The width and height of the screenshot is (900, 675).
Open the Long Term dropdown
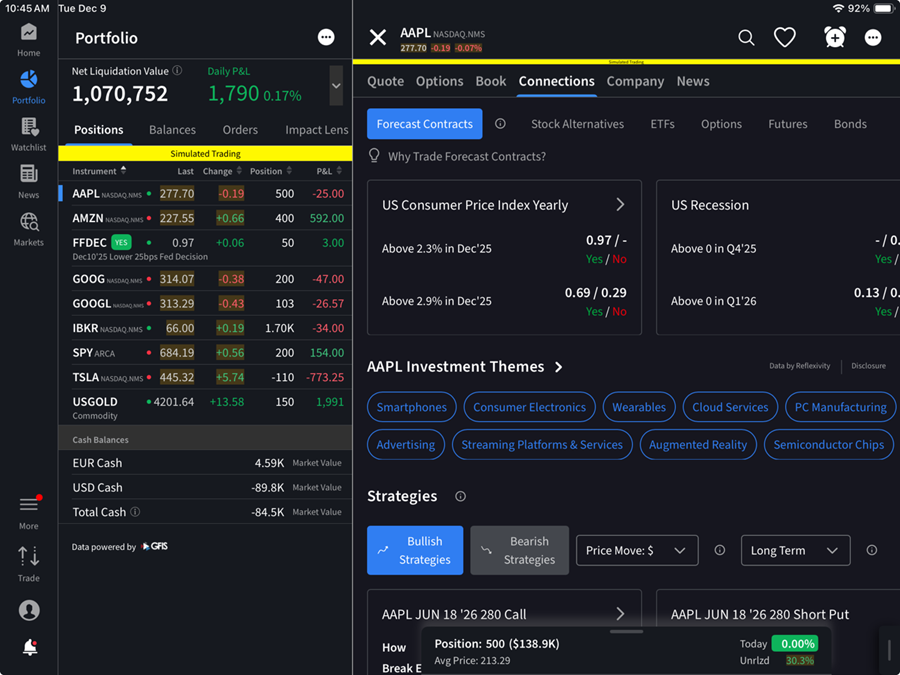(x=795, y=550)
